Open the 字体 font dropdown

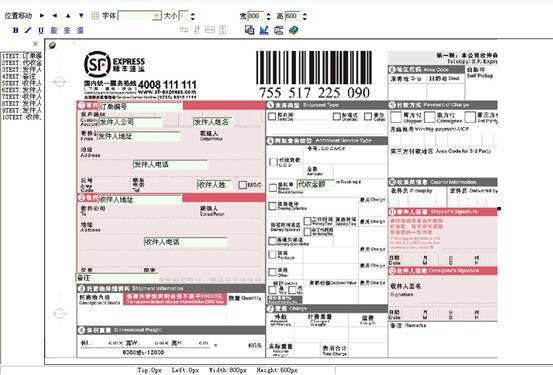click(157, 16)
